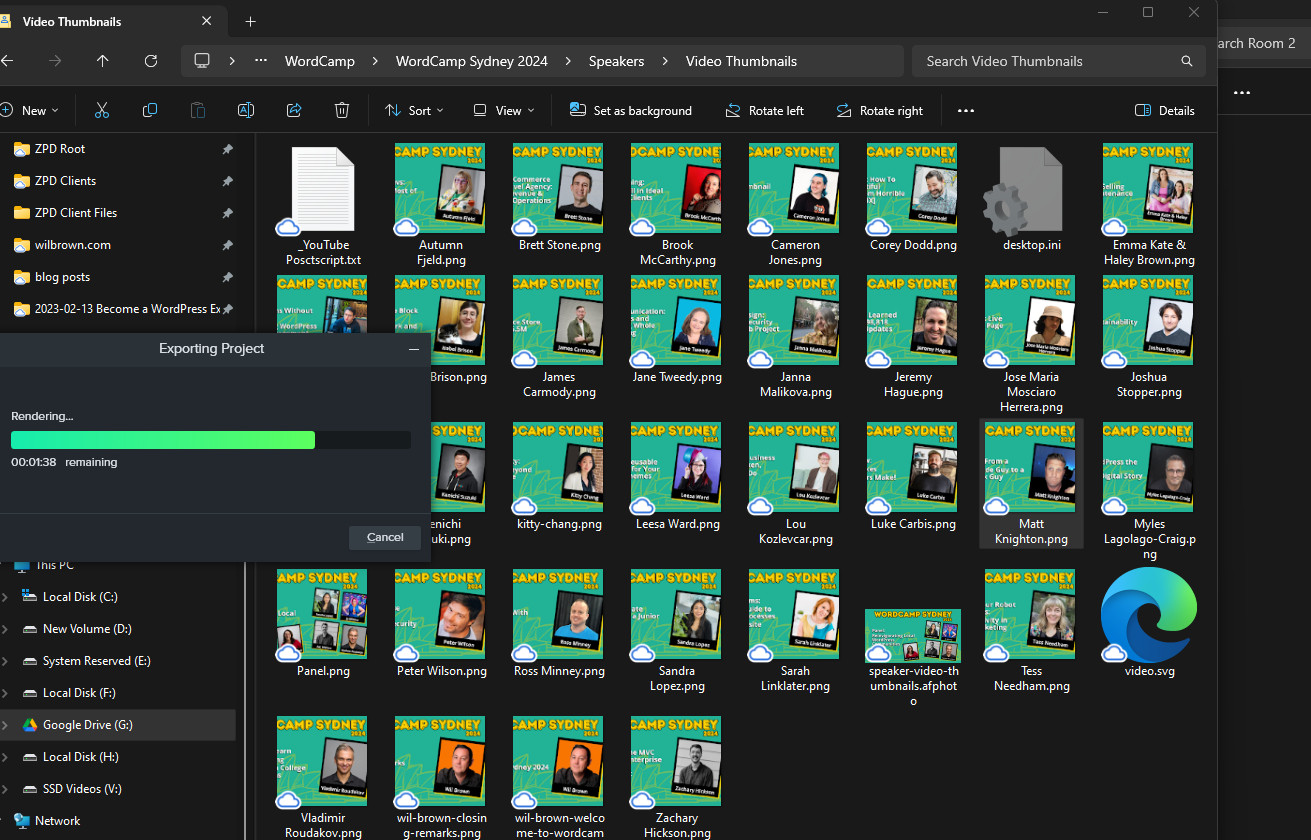Click the Cut scissors icon
Image resolution: width=1311 pixels, height=840 pixels.
[102, 110]
